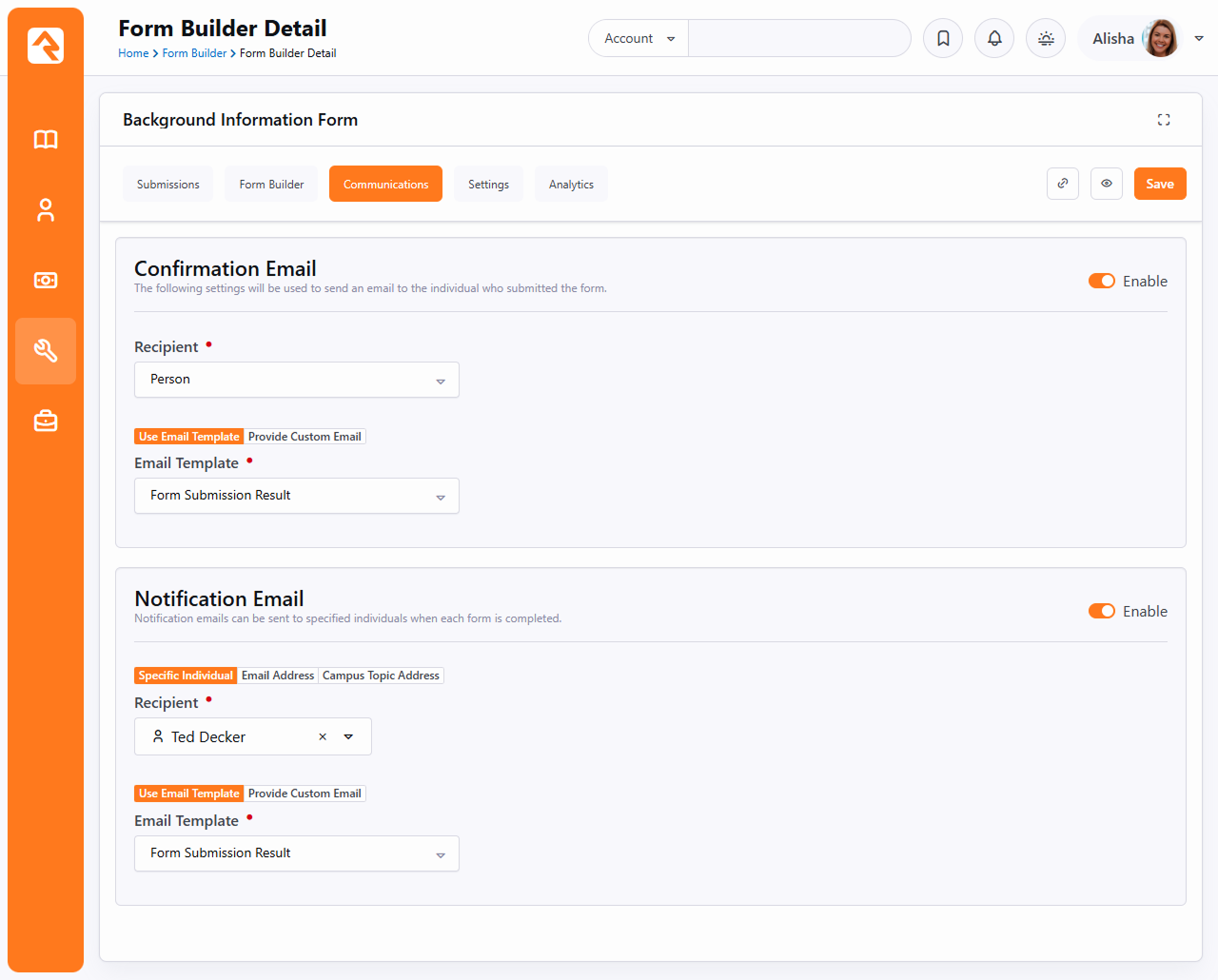Image resolution: width=1218 pixels, height=980 pixels.
Task: Click the bookmark icon in header
Action: tap(943, 38)
